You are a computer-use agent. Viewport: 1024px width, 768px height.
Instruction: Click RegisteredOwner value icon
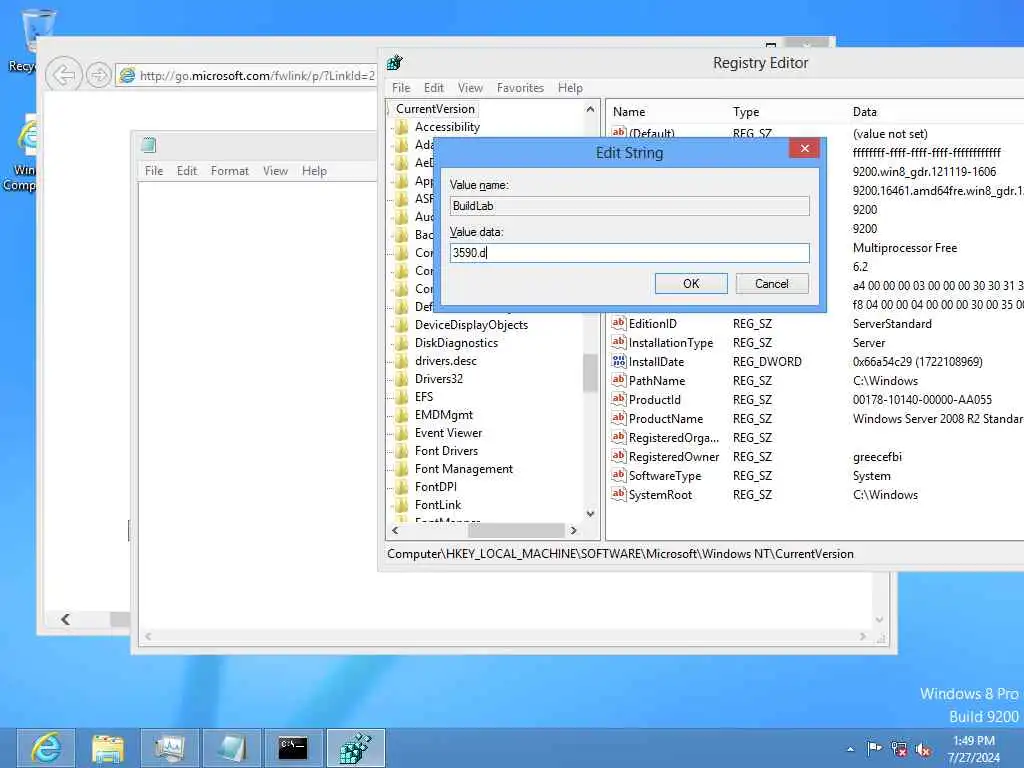pos(618,456)
